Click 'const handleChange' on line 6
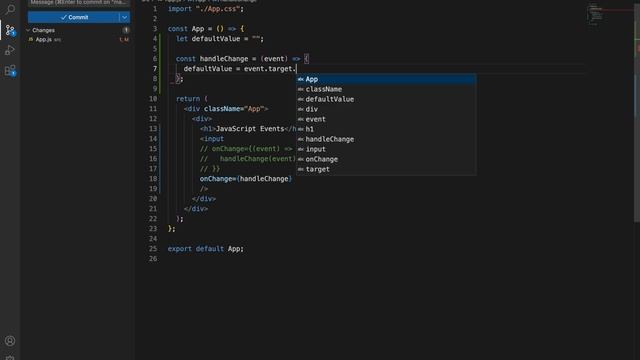 [212, 59]
